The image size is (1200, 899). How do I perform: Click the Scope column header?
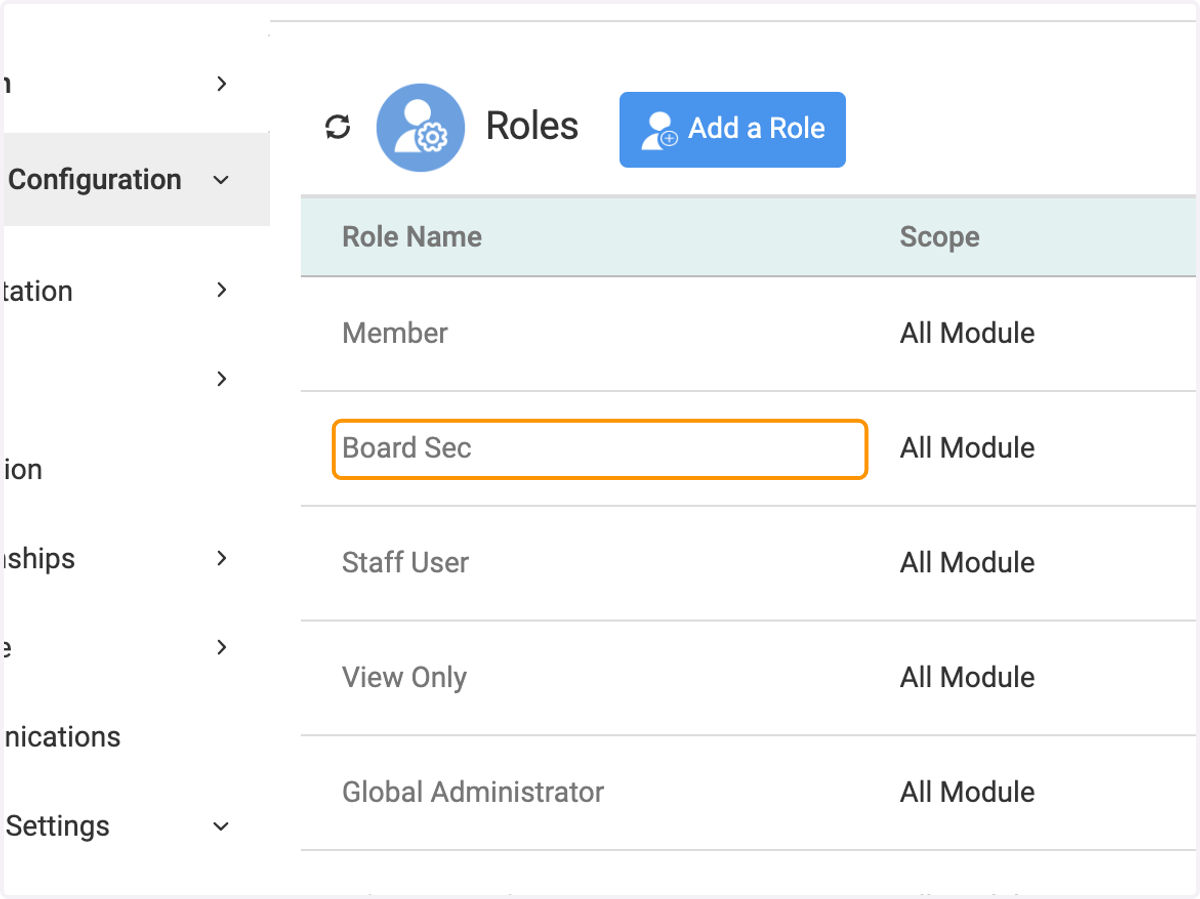tap(939, 237)
